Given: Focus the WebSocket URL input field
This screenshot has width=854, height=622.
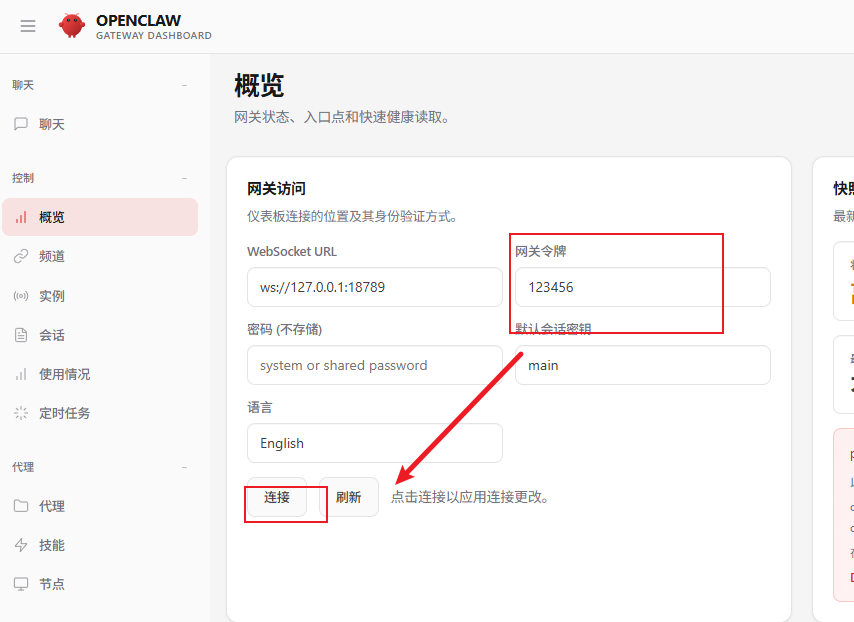Looking at the screenshot, I should point(374,287).
